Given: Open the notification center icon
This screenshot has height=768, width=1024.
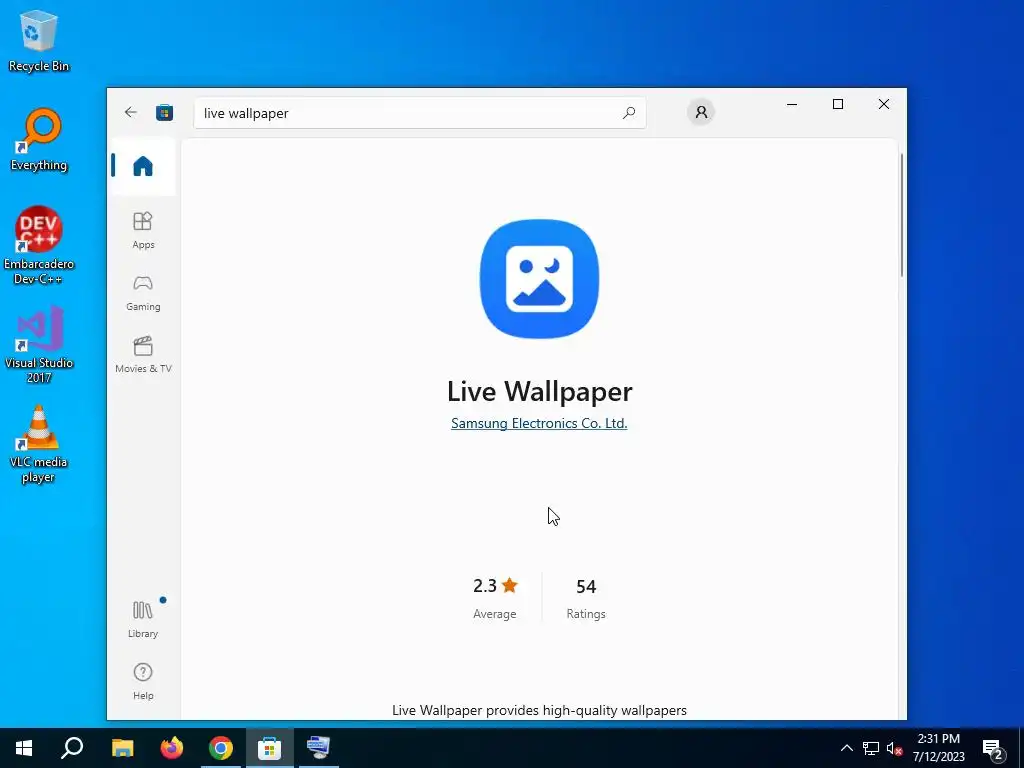Looking at the screenshot, I should tap(993, 749).
